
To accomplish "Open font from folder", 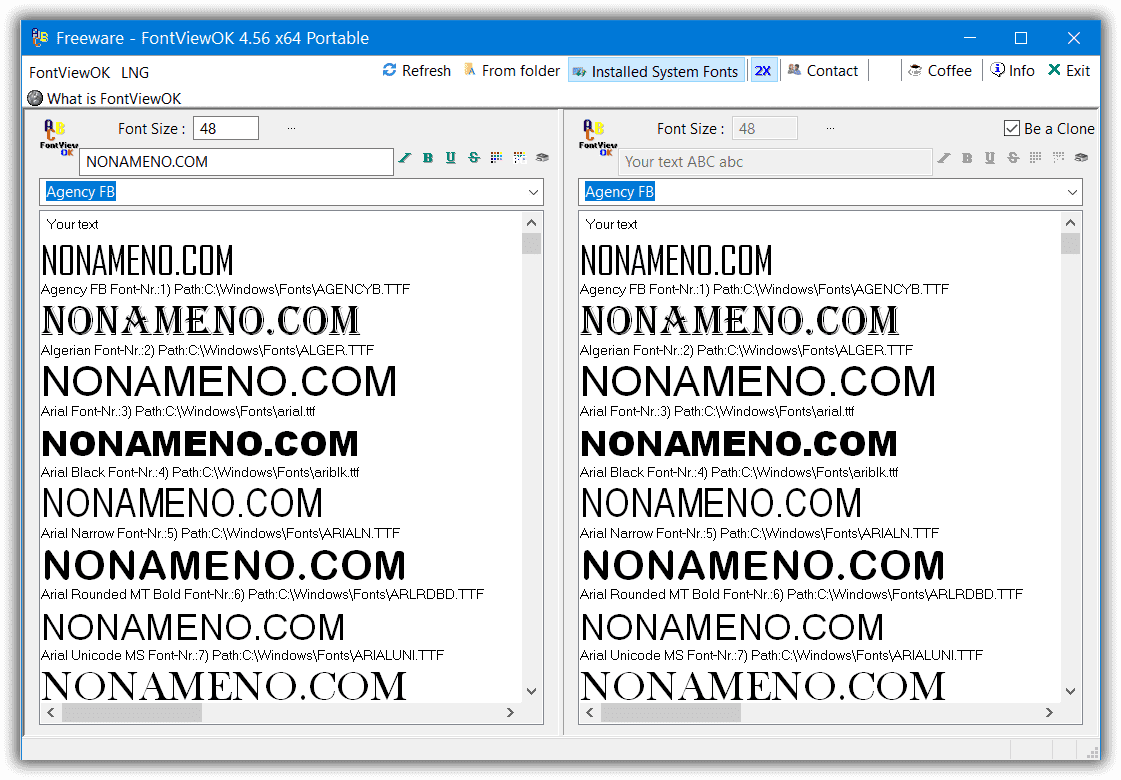I will (x=511, y=71).
